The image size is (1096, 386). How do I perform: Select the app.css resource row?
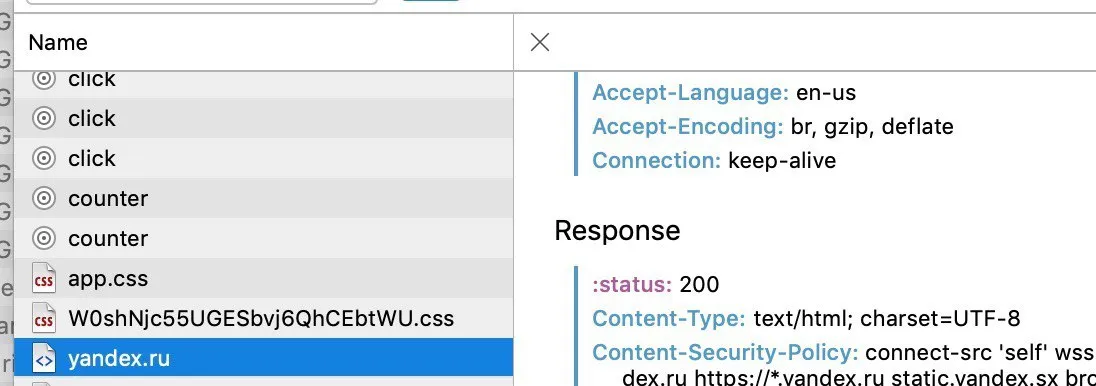[x=264, y=279]
